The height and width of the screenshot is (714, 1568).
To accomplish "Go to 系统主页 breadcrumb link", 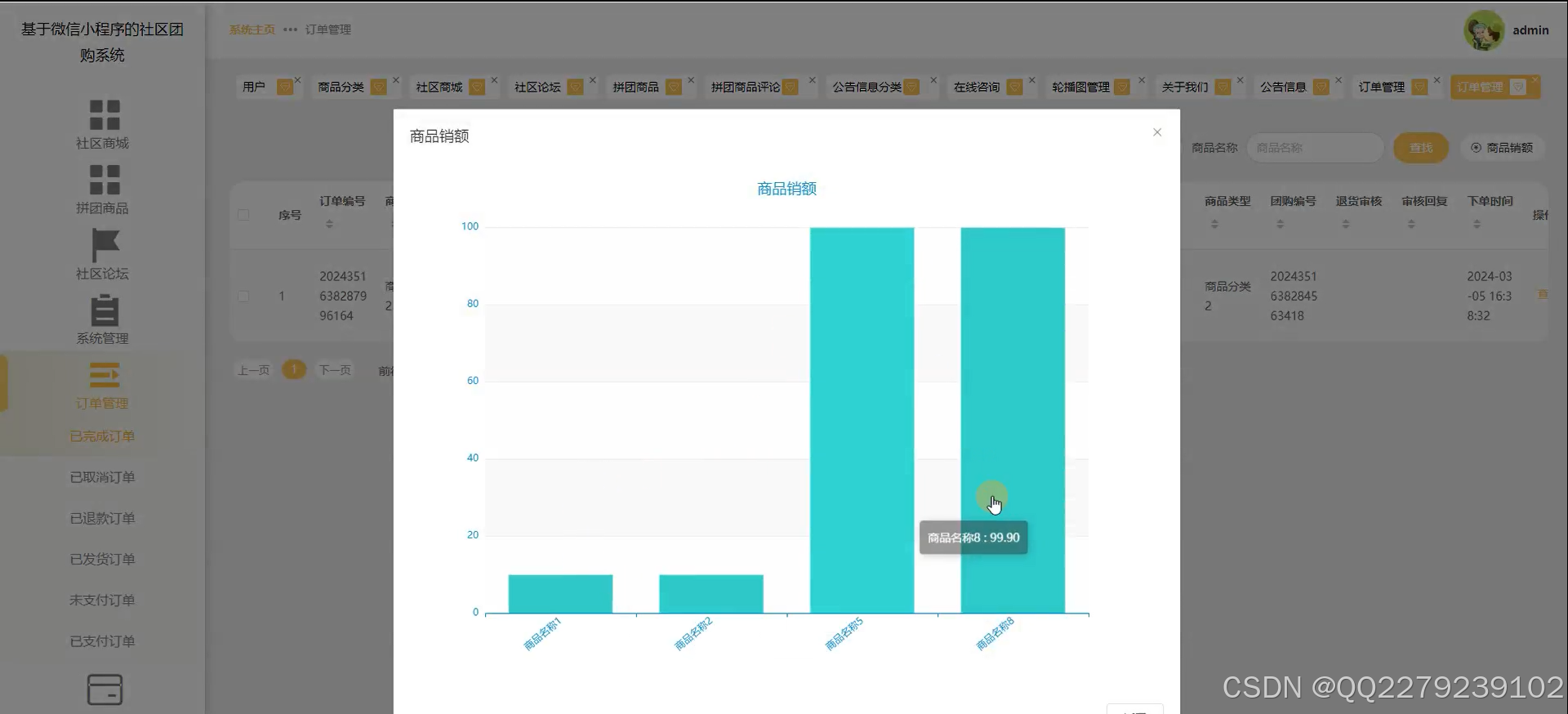I will point(252,29).
